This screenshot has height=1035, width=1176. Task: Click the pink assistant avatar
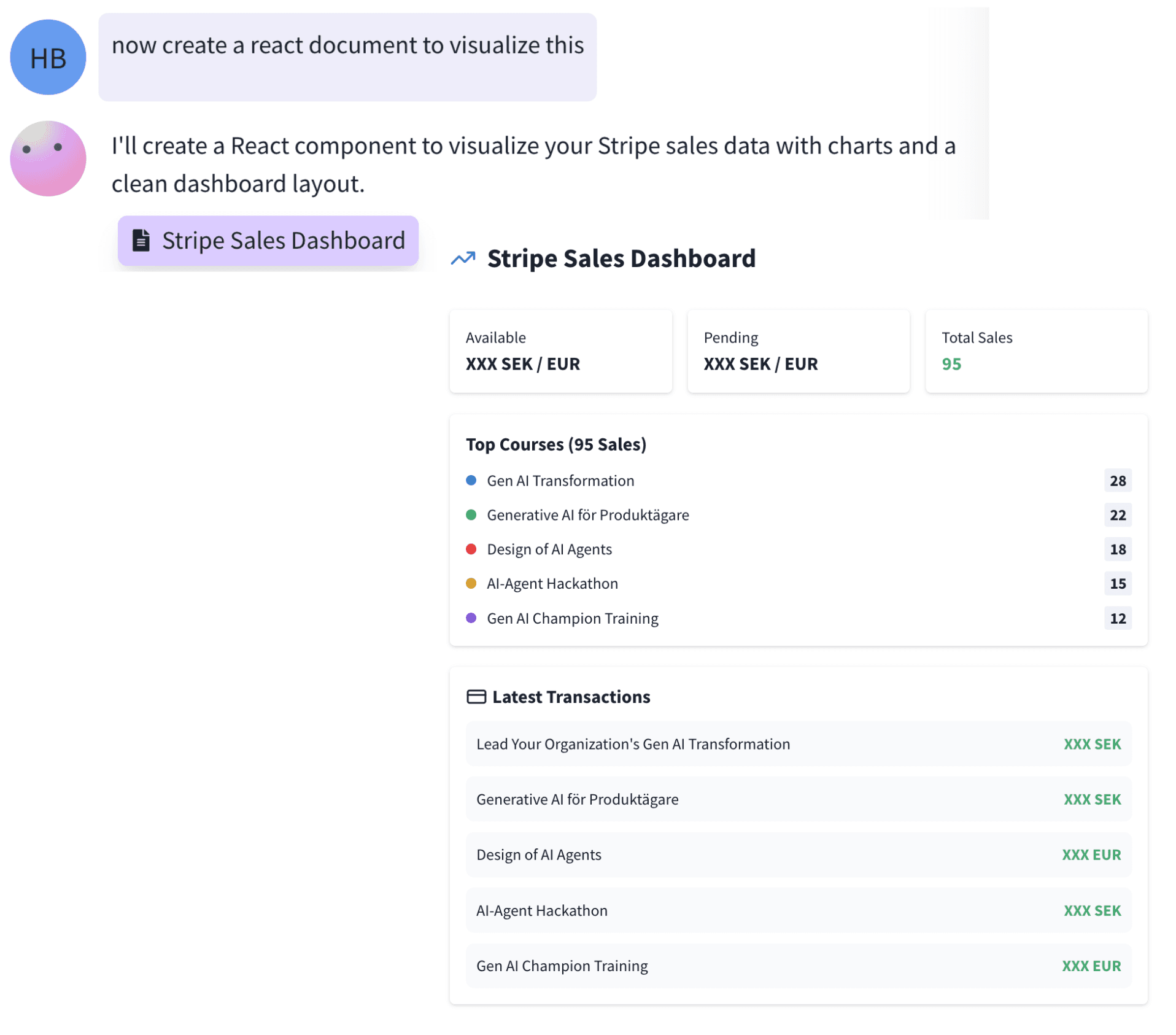48,158
